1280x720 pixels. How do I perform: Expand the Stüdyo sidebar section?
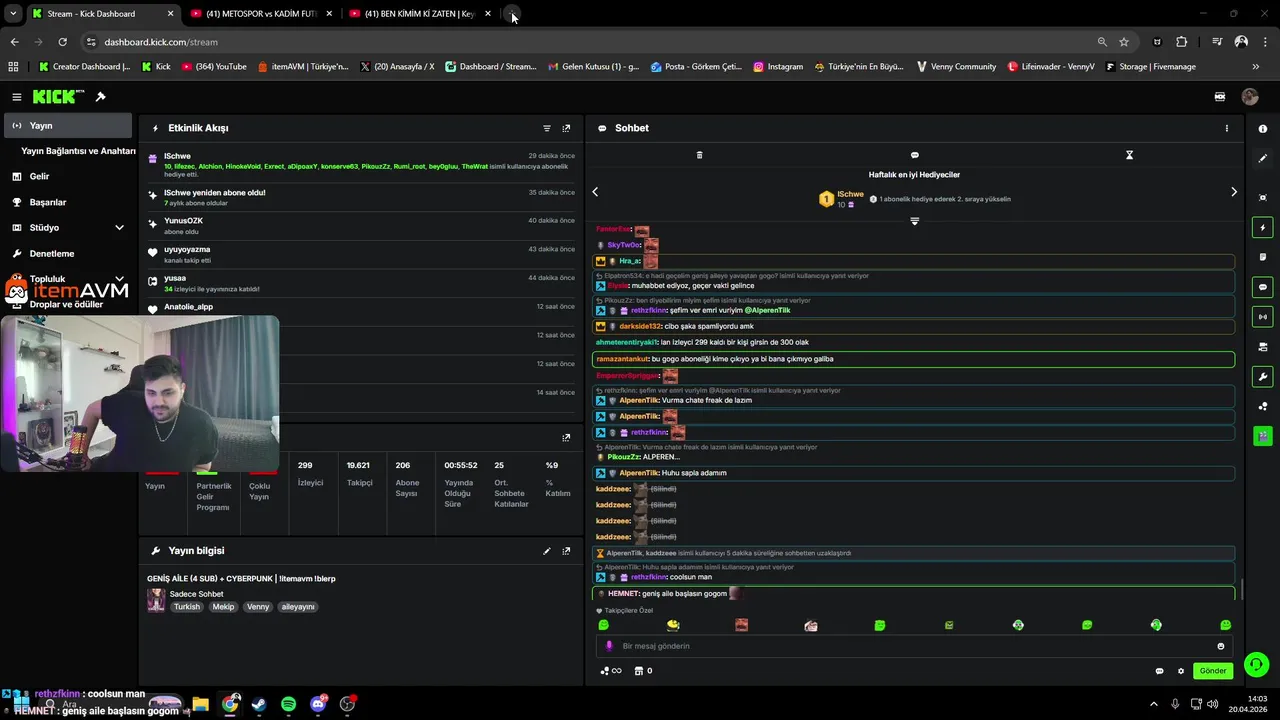pyautogui.click(x=119, y=228)
